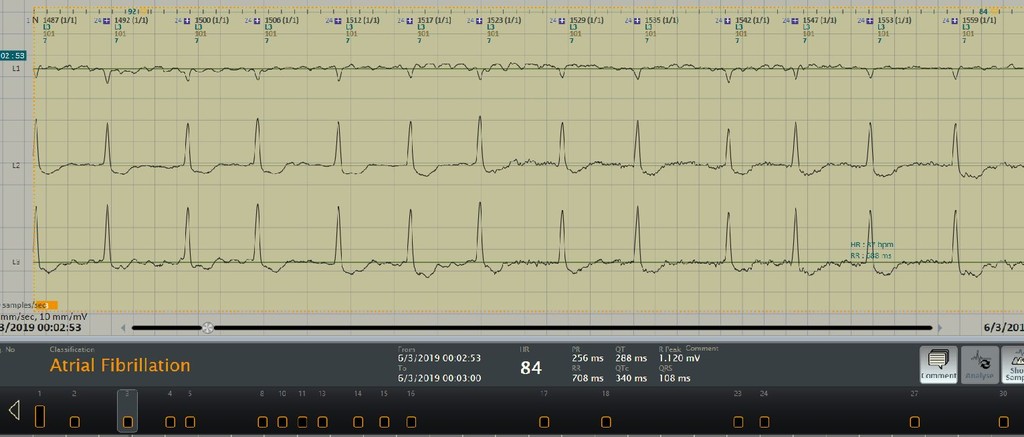This screenshot has height=437, width=1024.
Task: Click the timeline slider handle
Action: [x=208, y=328]
